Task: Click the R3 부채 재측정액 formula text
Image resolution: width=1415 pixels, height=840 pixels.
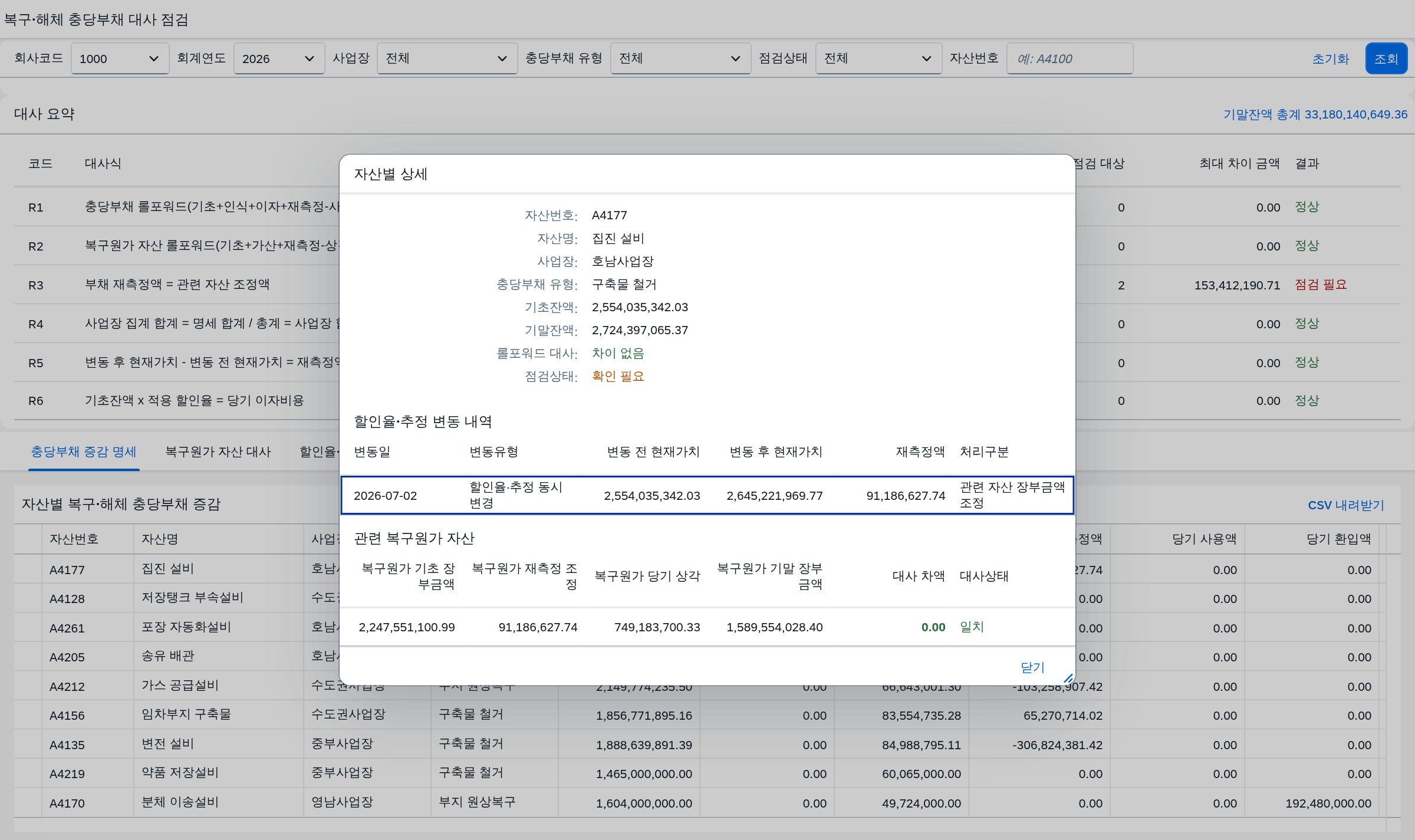Action: (177, 284)
